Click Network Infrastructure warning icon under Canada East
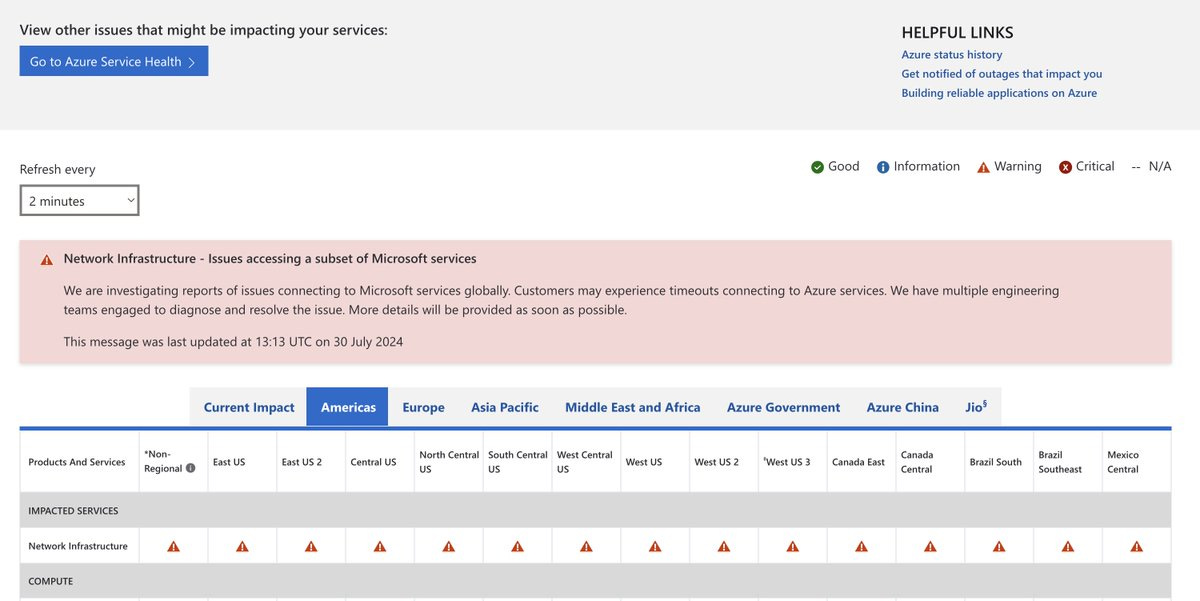This screenshot has width=1200, height=601. pos(862,546)
